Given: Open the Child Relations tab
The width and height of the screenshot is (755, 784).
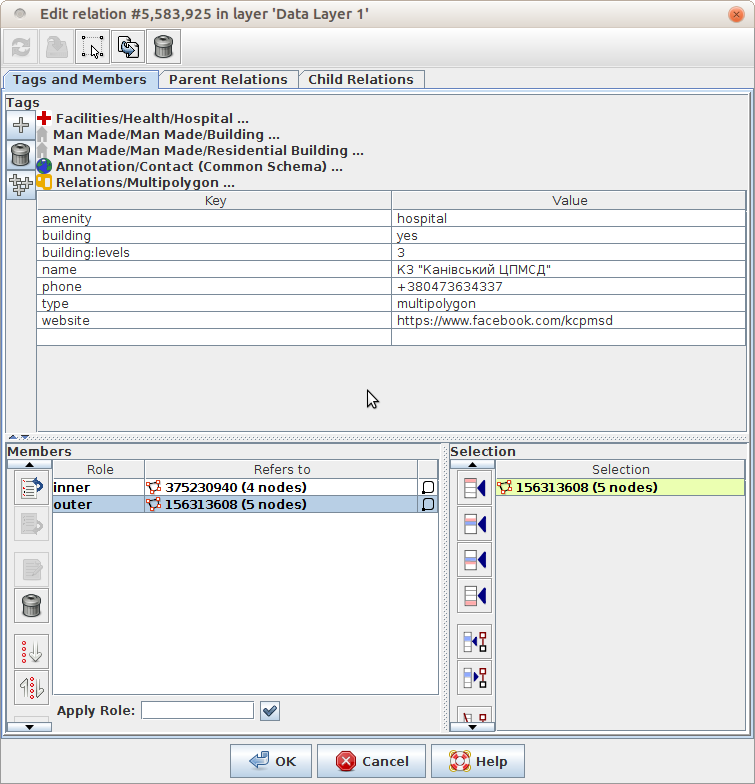Looking at the screenshot, I should pyautogui.click(x=360, y=79).
